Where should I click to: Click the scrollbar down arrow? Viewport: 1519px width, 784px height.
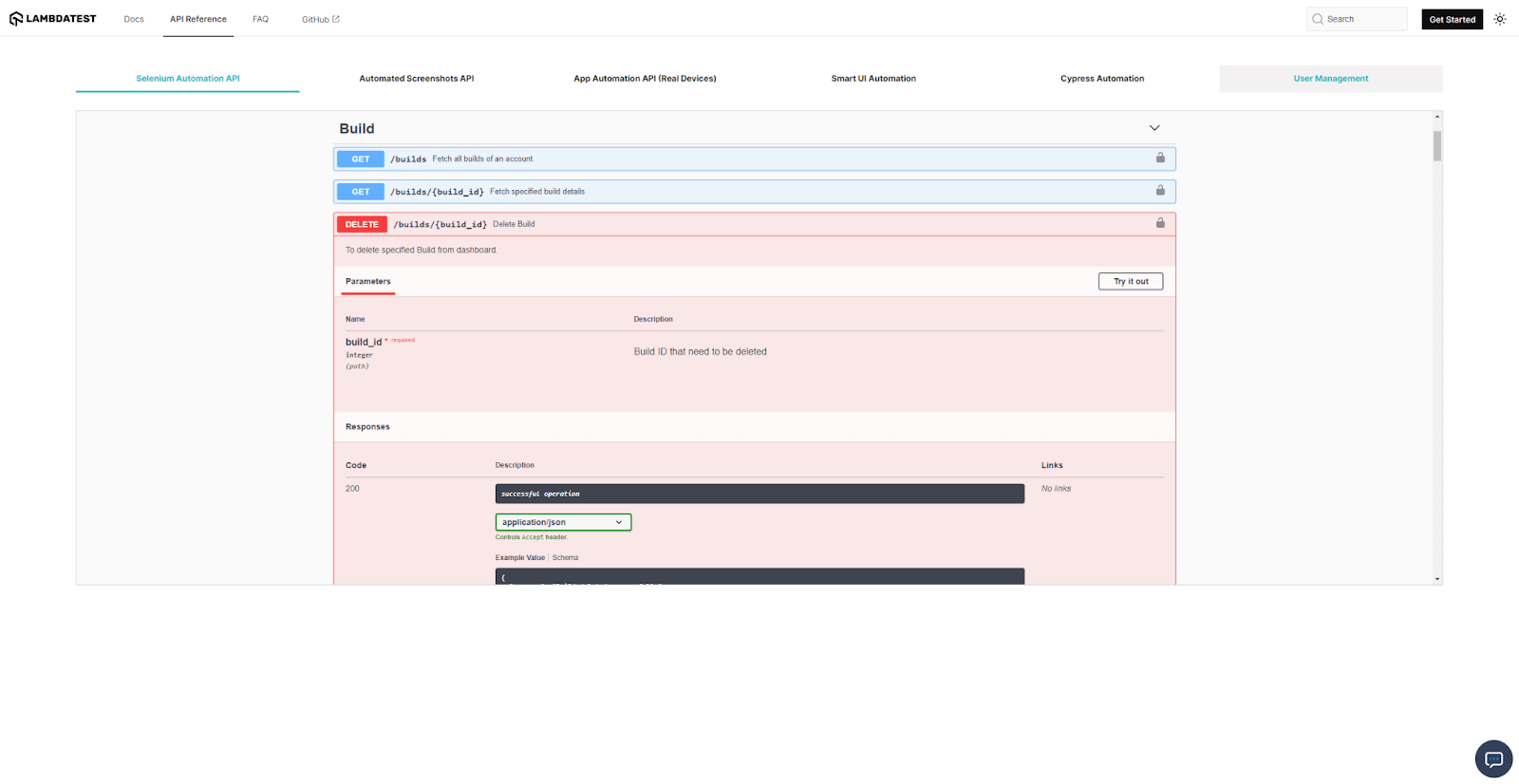pos(1437,579)
